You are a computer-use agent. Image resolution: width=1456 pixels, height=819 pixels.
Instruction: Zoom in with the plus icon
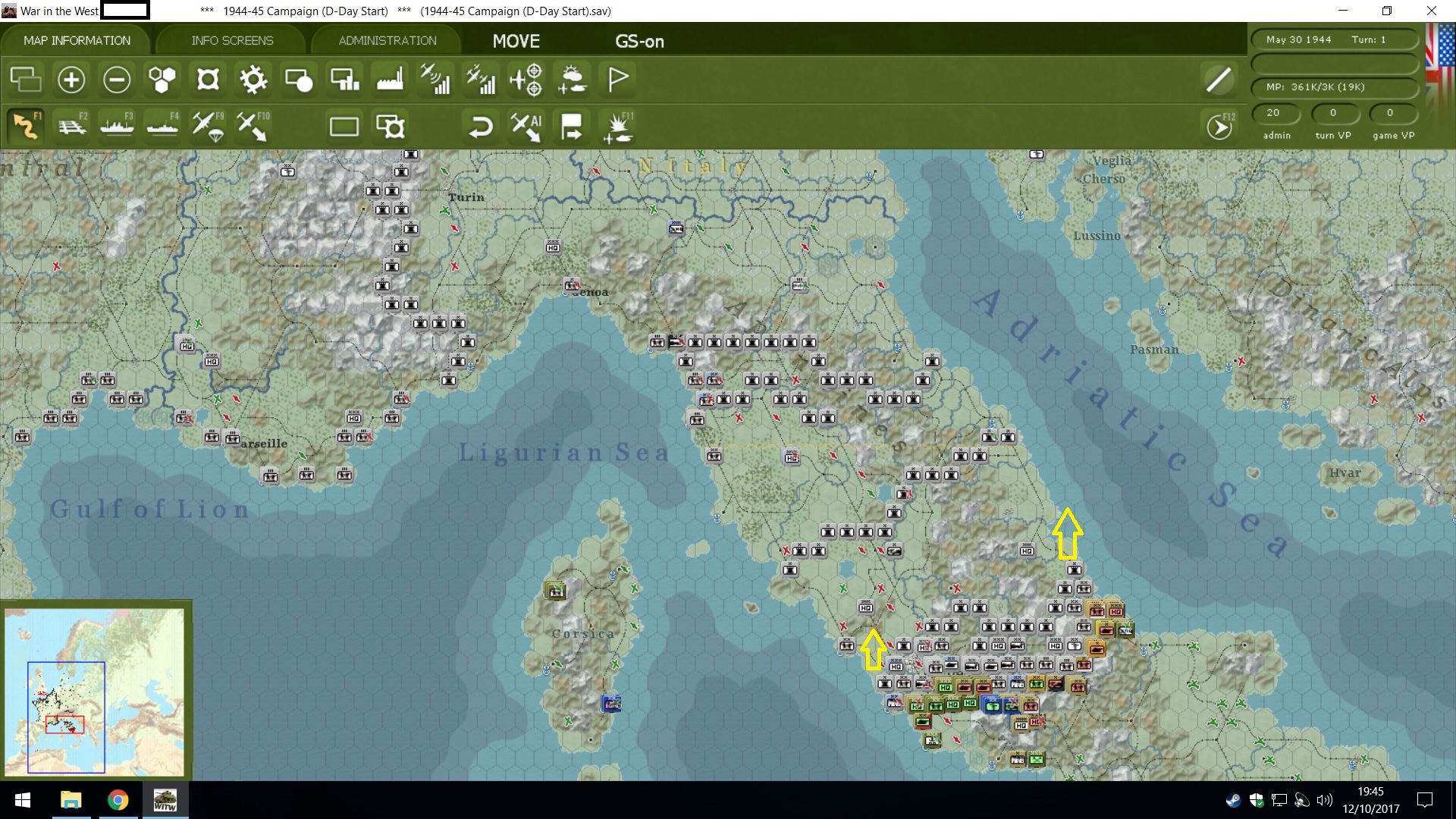[x=71, y=79]
